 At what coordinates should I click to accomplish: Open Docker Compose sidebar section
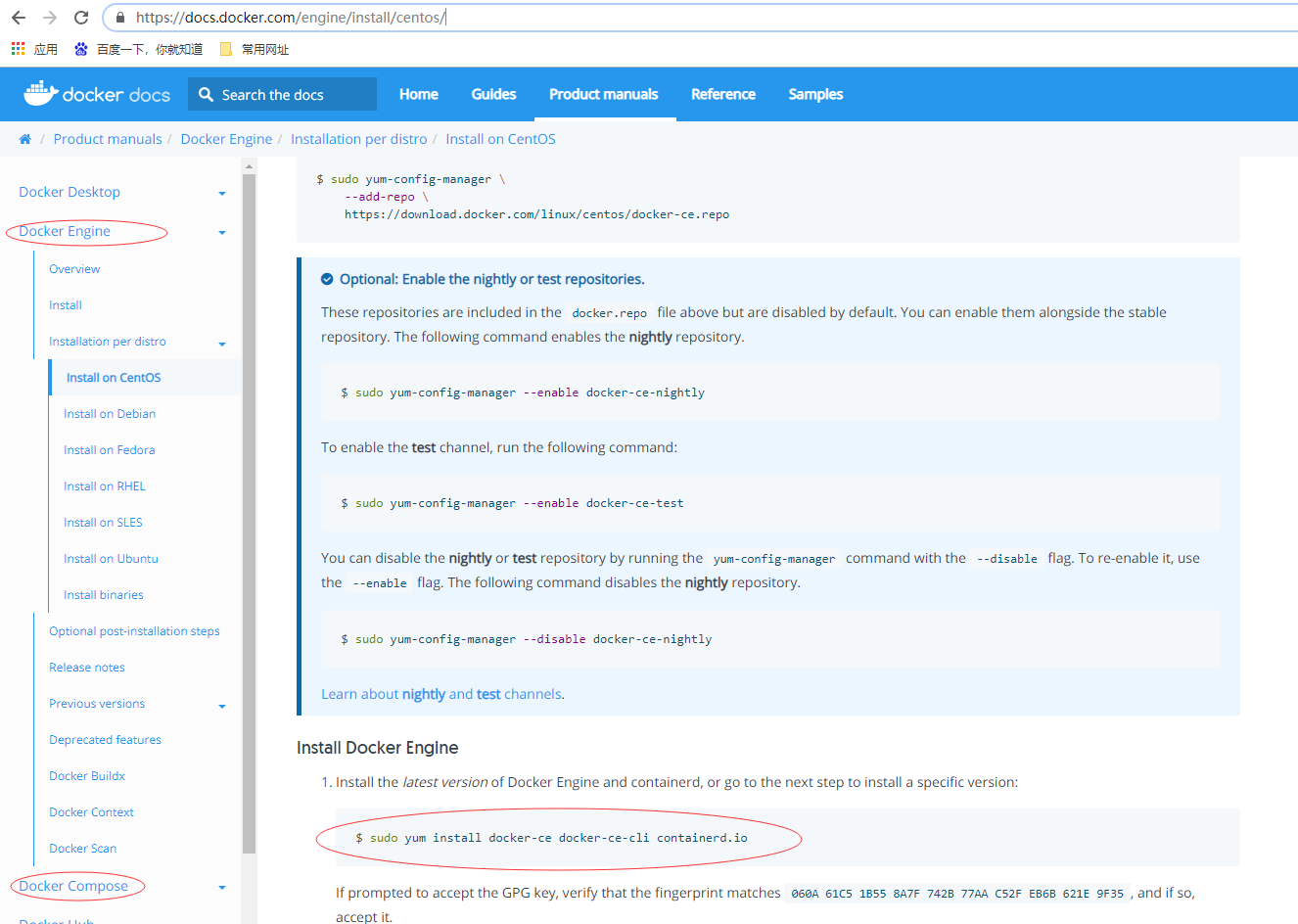click(73, 886)
